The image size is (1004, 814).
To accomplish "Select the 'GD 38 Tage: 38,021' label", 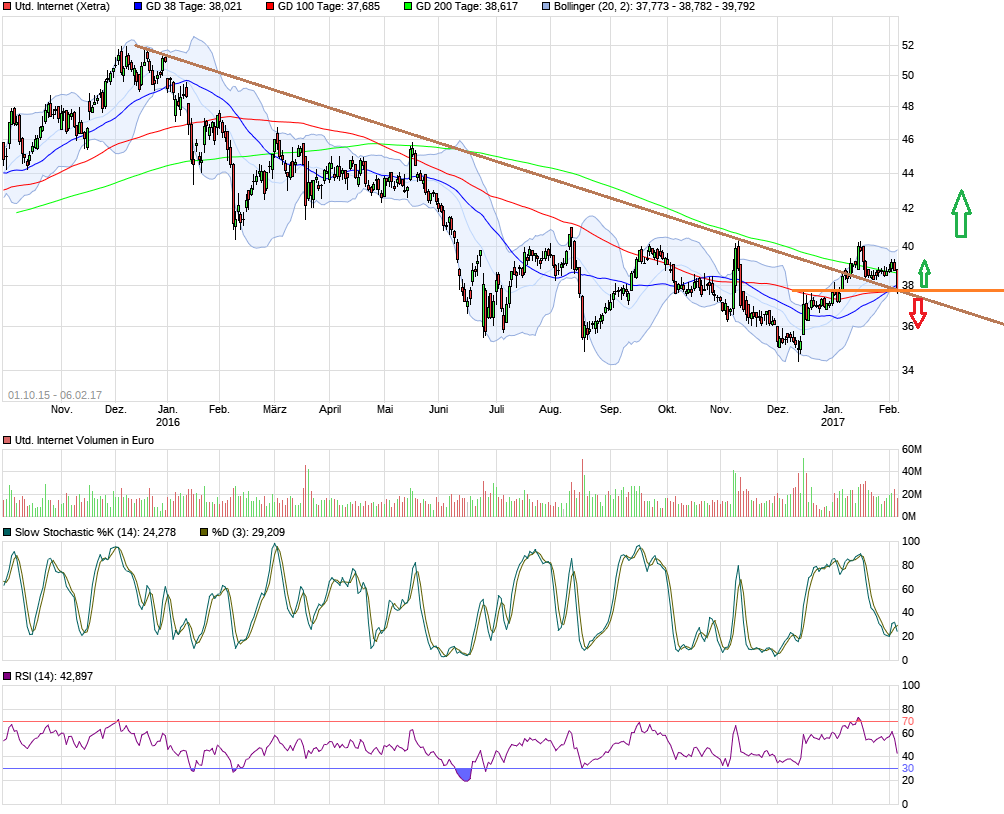I will [x=194, y=6].
